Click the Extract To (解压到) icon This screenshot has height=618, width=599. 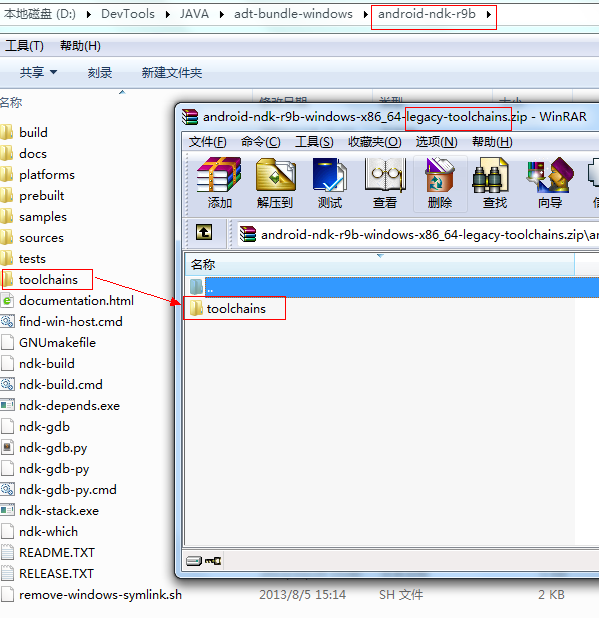coord(275,182)
